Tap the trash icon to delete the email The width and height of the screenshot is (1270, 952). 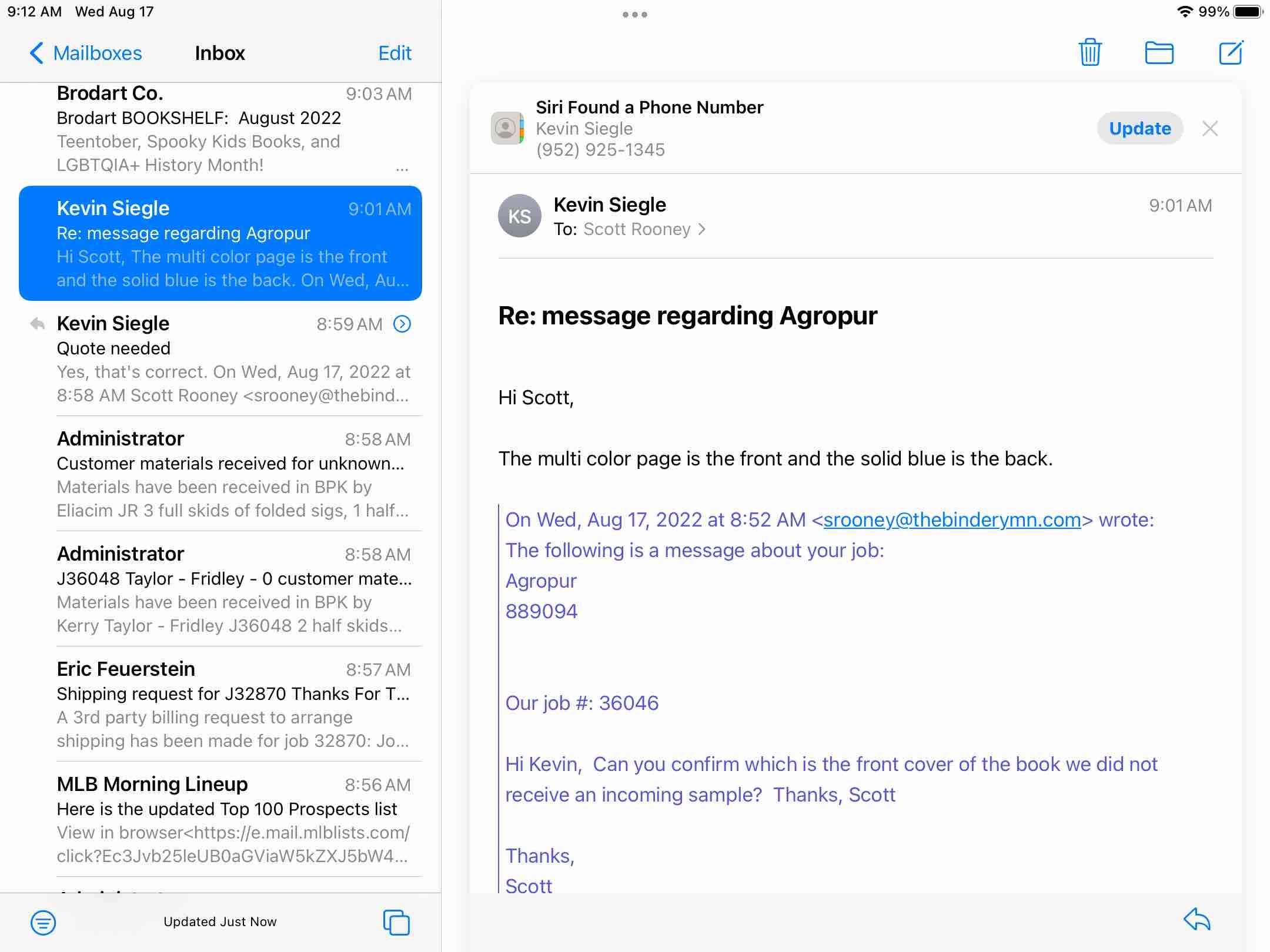tap(1089, 53)
